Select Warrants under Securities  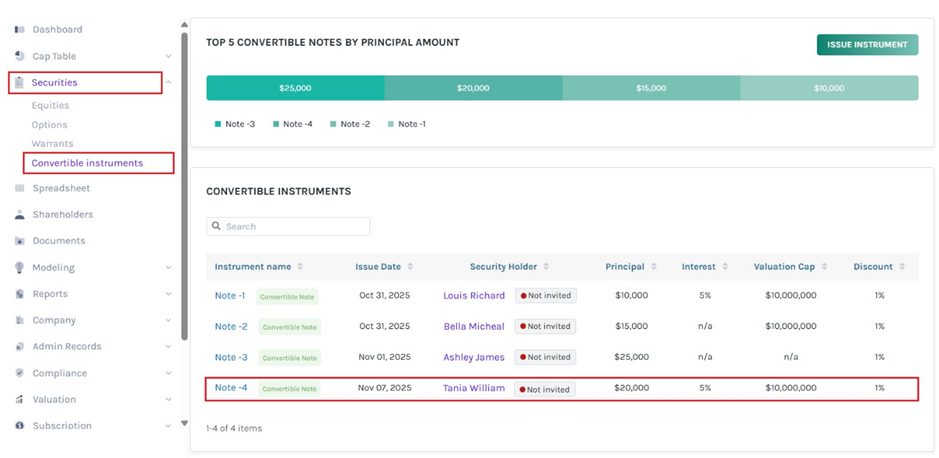(x=52, y=144)
